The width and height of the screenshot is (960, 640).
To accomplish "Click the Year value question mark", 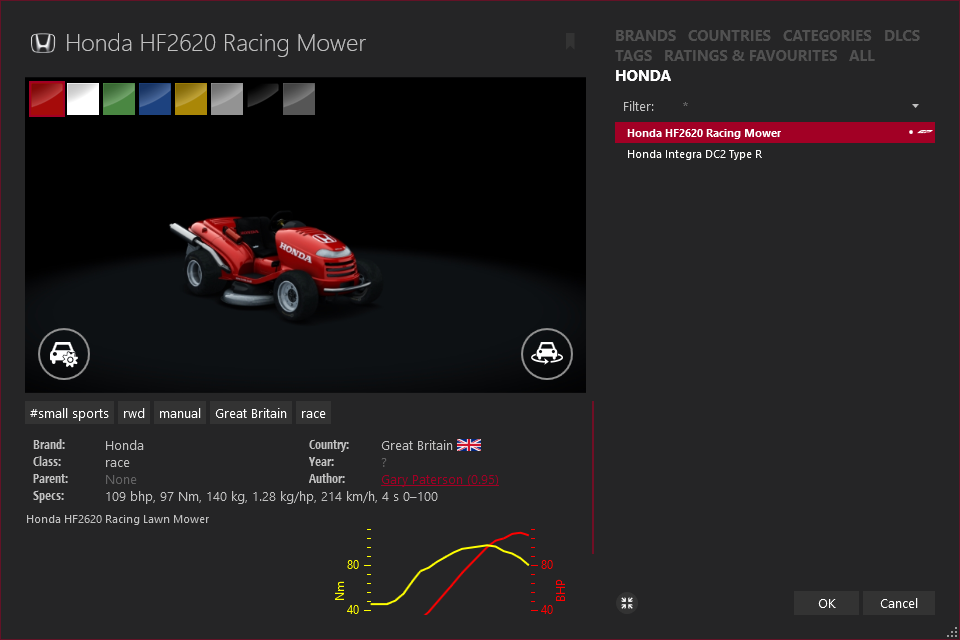I will (384, 462).
